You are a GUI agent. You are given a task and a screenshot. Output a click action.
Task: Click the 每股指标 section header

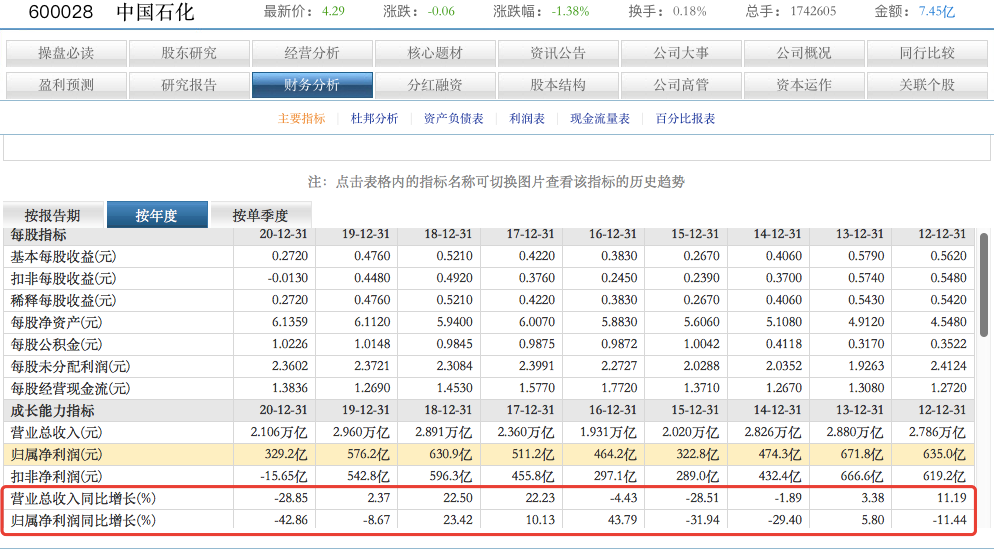click(x=39, y=235)
